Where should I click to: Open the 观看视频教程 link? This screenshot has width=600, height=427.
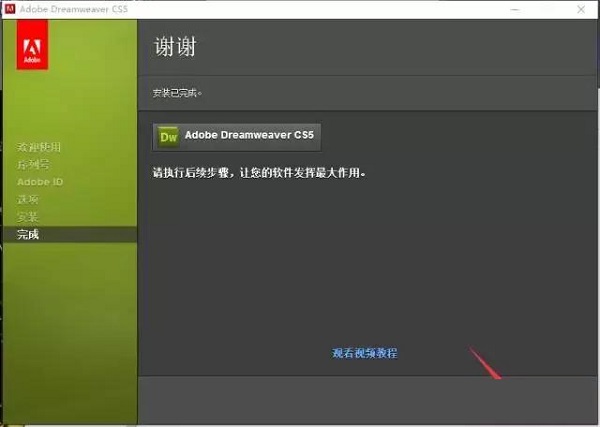point(364,353)
